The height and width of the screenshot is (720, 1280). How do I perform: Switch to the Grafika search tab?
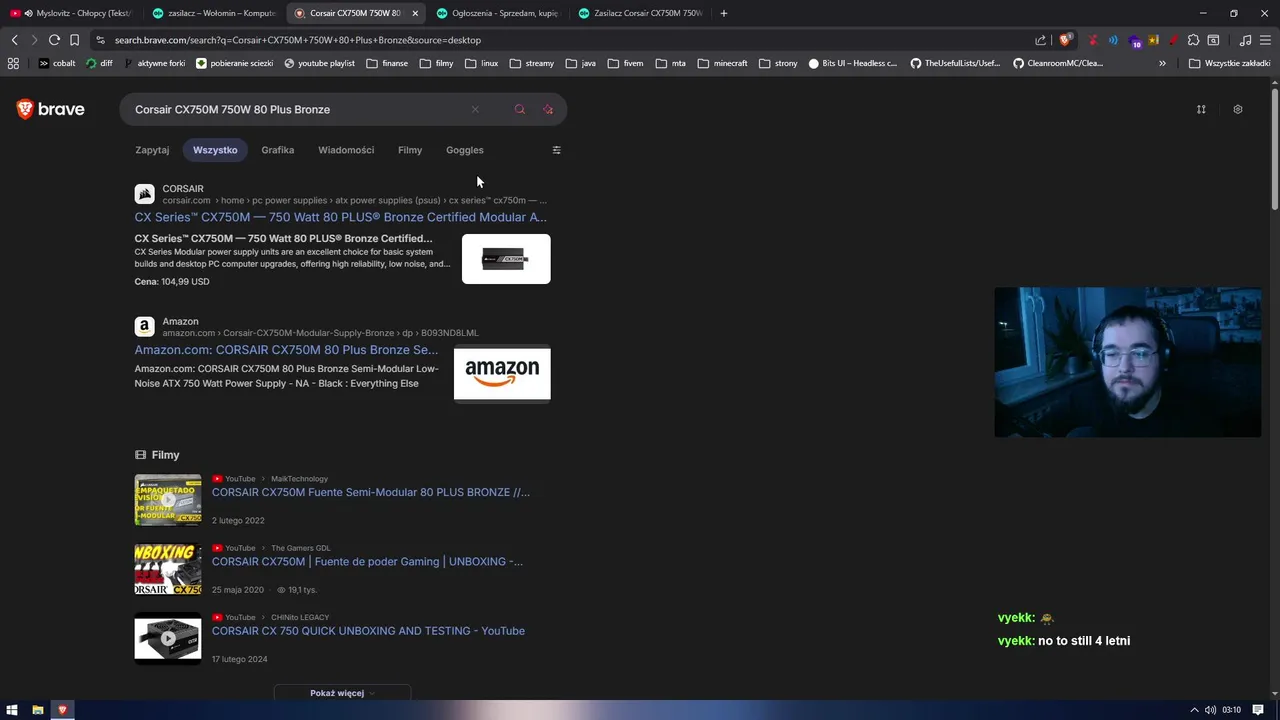[277, 150]
